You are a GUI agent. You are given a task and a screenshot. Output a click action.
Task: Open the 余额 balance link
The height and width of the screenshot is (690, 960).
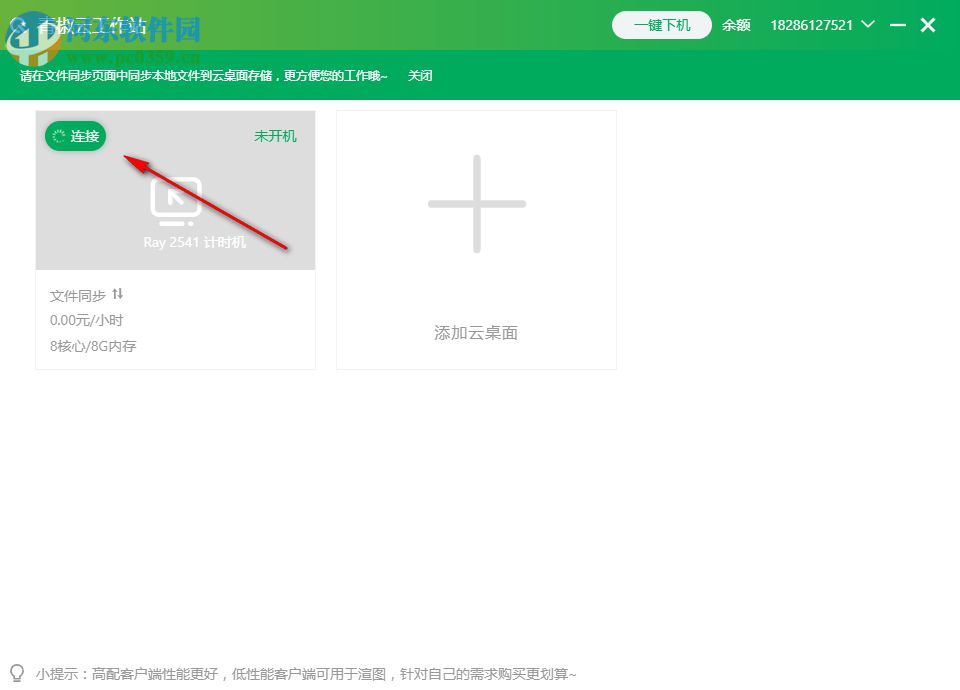(736, 25)
